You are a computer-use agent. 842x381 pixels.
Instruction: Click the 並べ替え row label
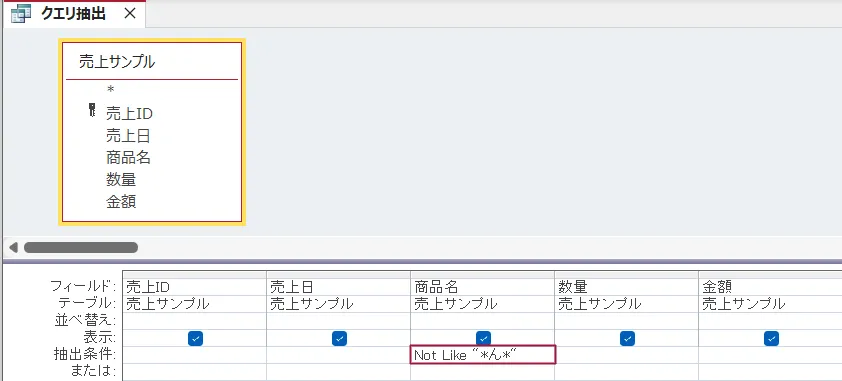[85, 321]
